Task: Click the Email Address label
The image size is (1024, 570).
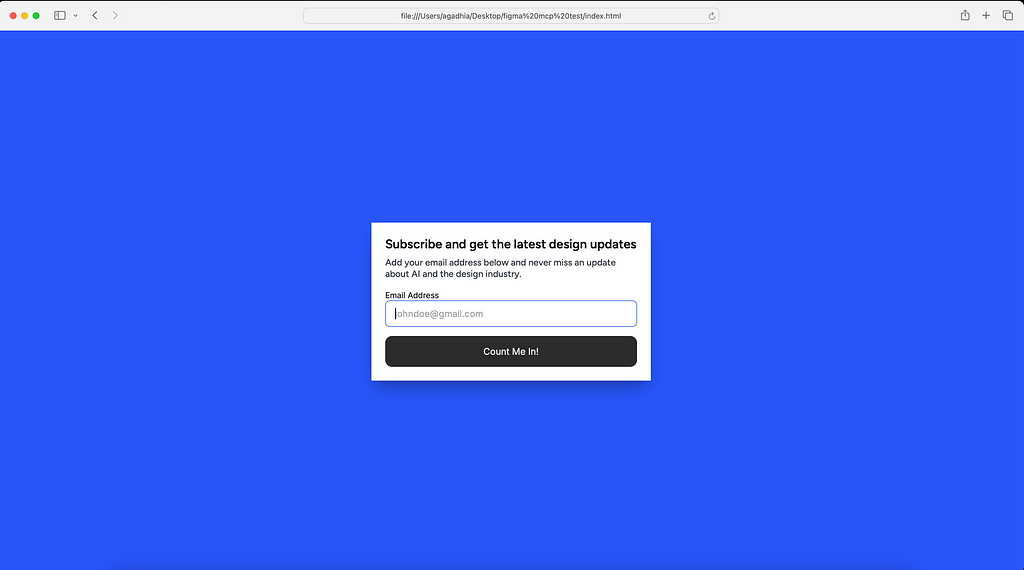Action: tap(412, 295)
